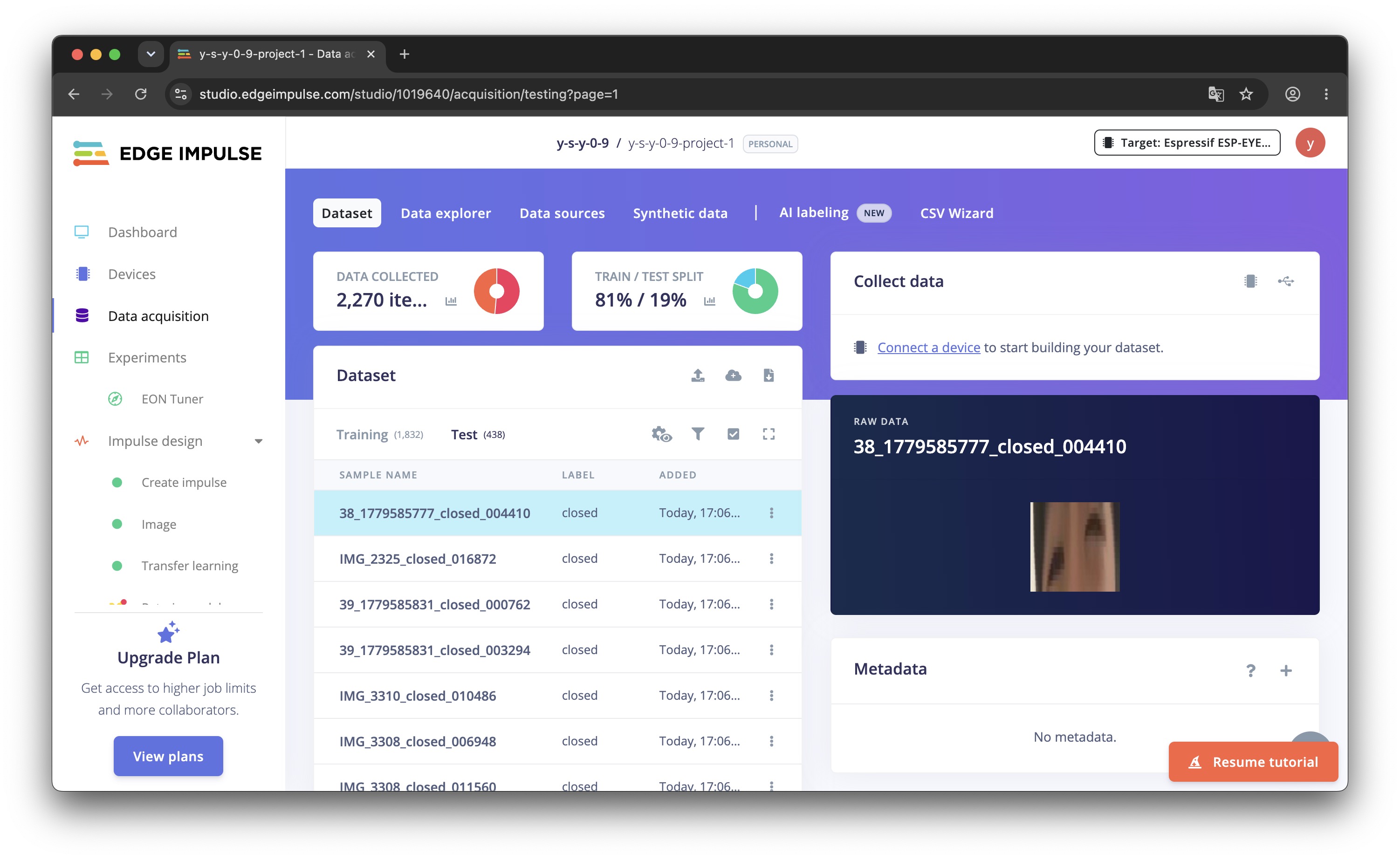Click the upload data icon in Dataset header
This screenshot has width=1400, height=860.
(698, 375)
